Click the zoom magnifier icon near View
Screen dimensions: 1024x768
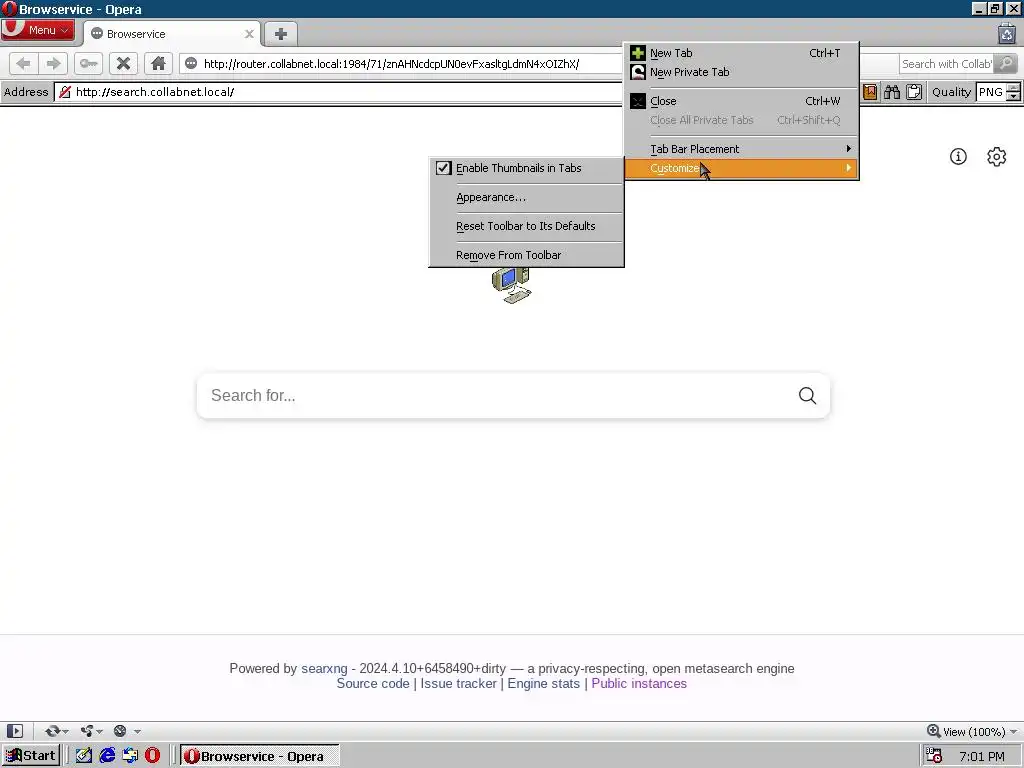click(x=933, y=731)
